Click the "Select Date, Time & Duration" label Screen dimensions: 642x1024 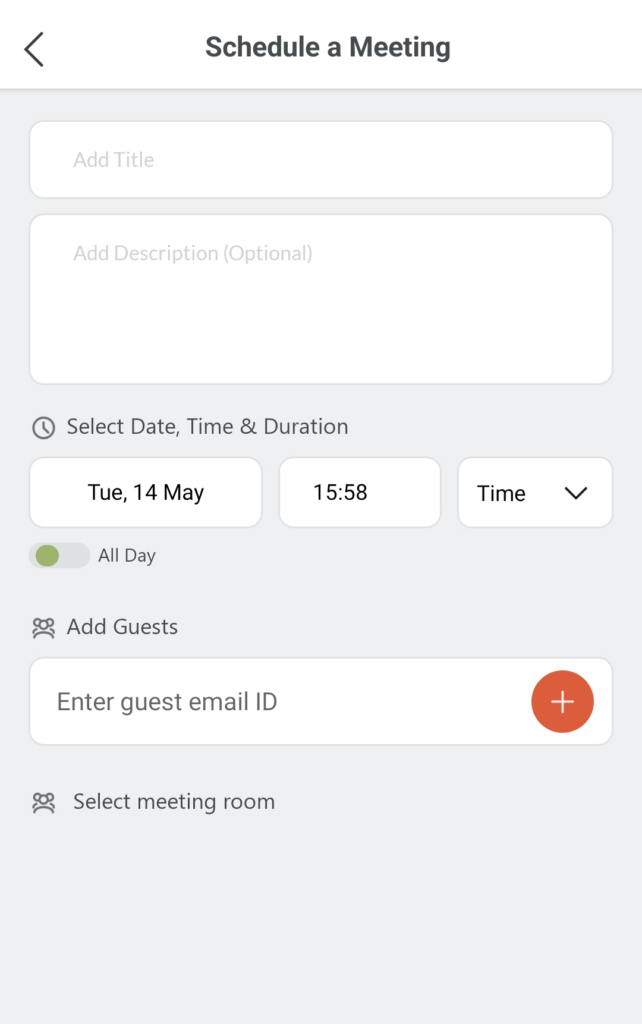click(207, 427)
